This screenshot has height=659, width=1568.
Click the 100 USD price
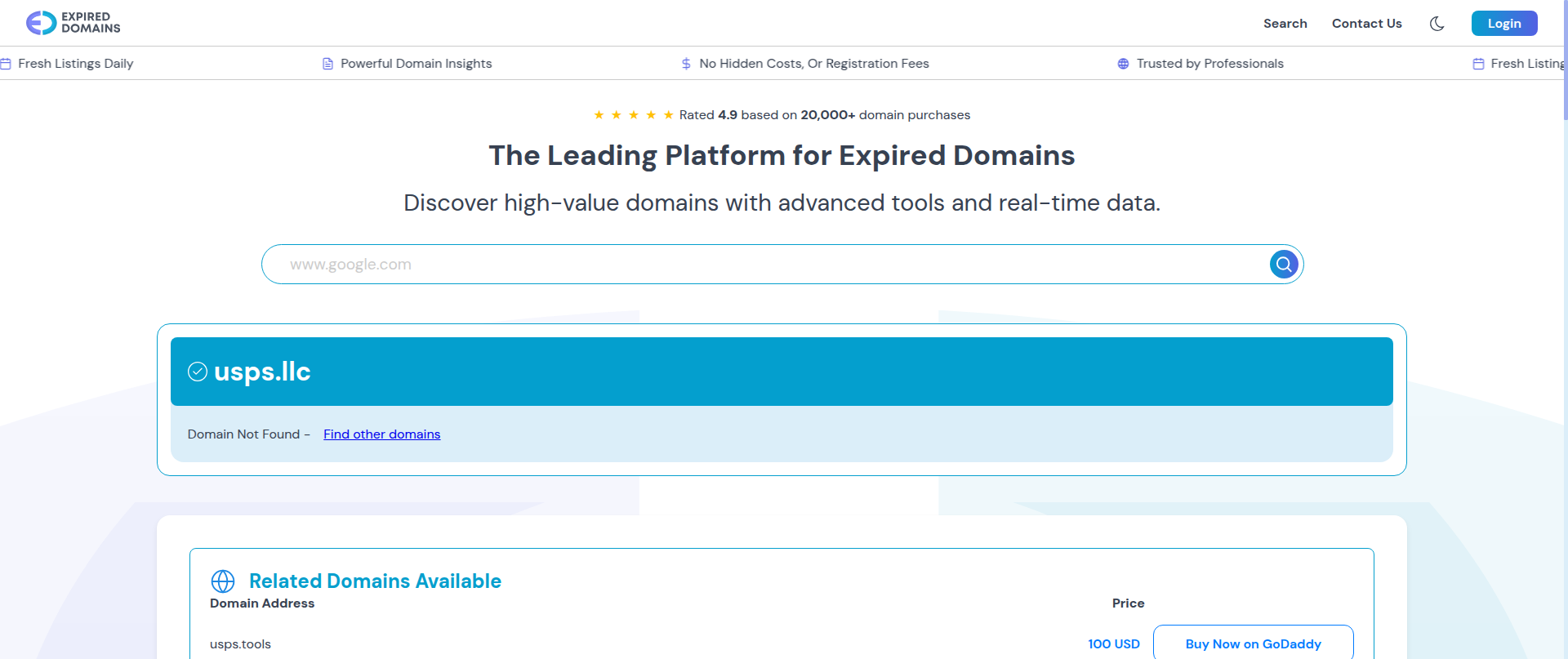pos(1114,644)
